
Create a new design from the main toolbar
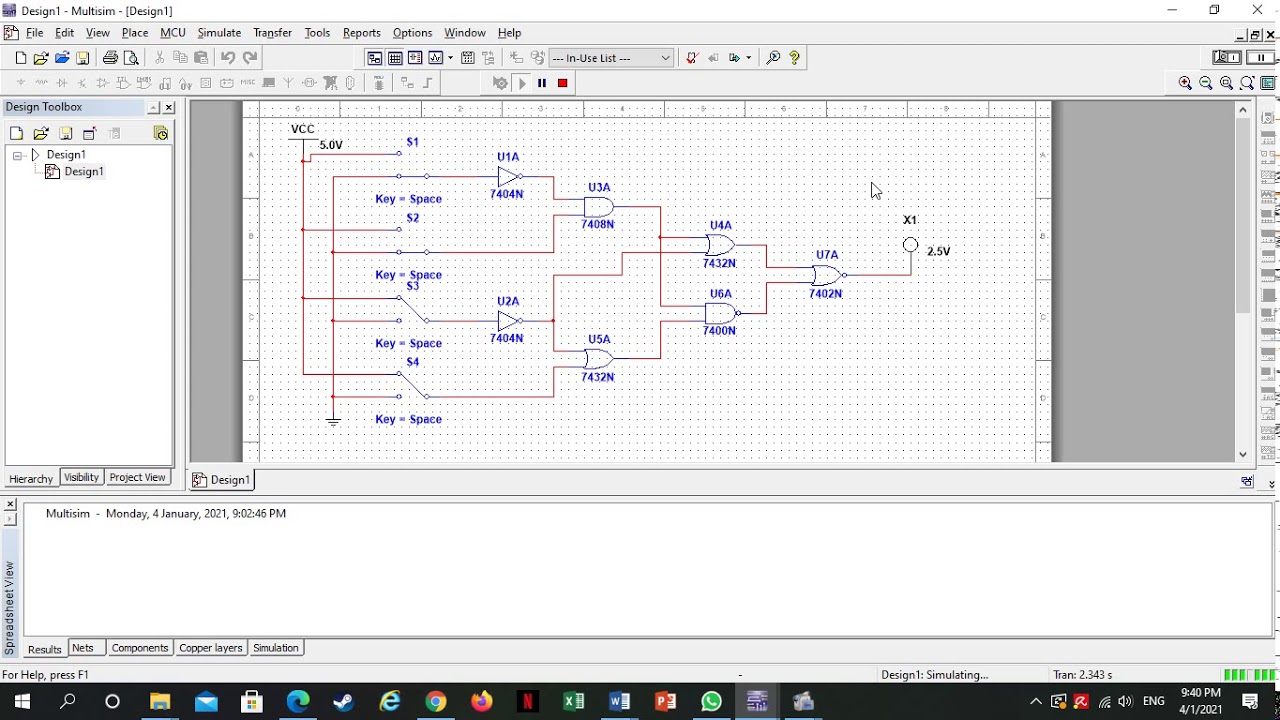tap(20, 58)
